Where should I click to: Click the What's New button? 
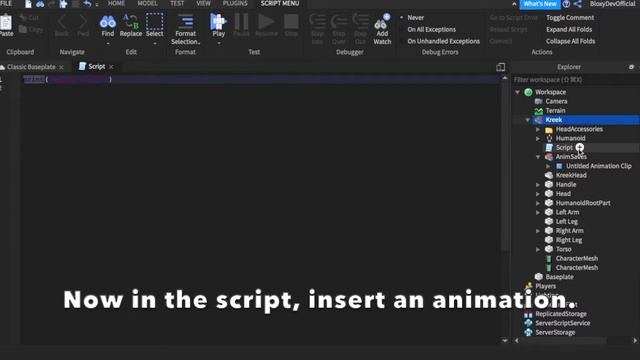coord(540,4)
